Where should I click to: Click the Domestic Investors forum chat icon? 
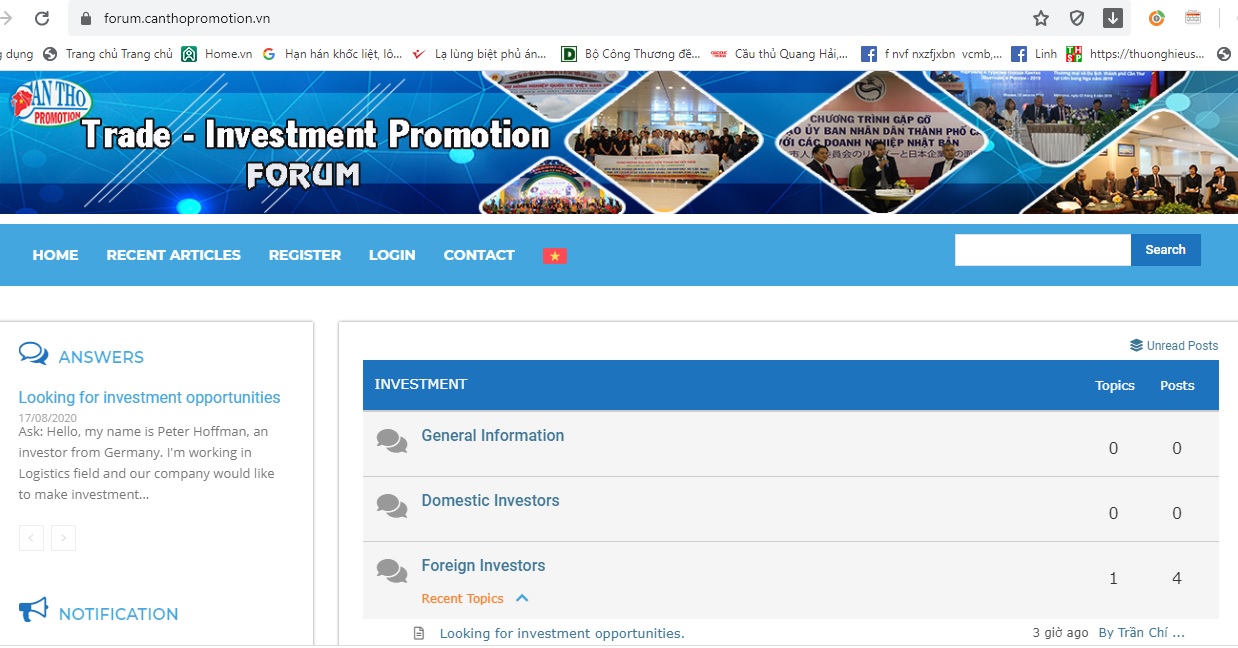[x=392, y=506]
